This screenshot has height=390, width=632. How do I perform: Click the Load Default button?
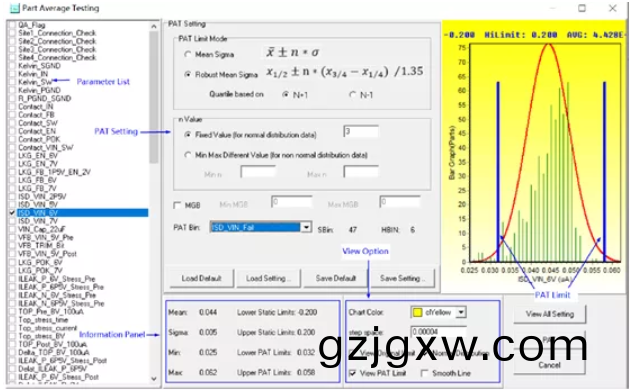[202, 278]
